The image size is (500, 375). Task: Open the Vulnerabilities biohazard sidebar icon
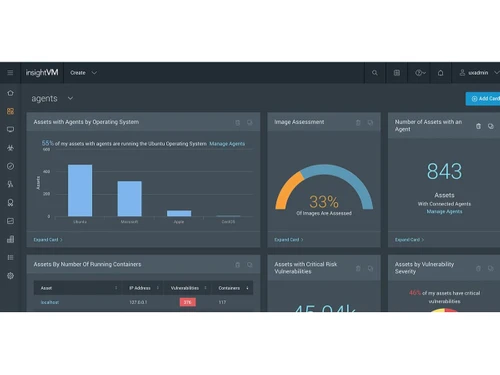(x=10, y=148)
